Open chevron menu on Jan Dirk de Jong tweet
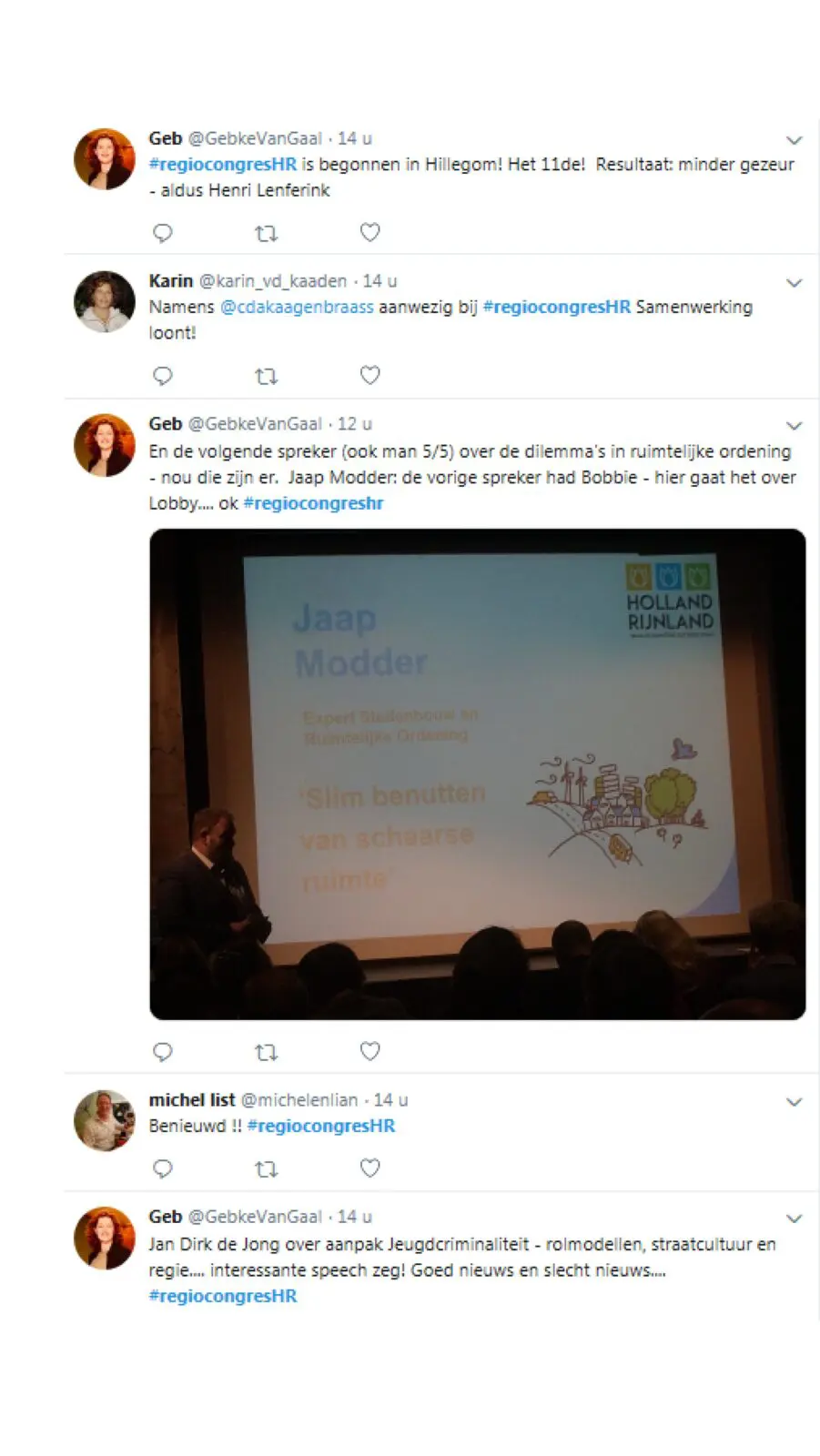The width and height of the screenshot is (820, 1456). (x=794, y=1218)
